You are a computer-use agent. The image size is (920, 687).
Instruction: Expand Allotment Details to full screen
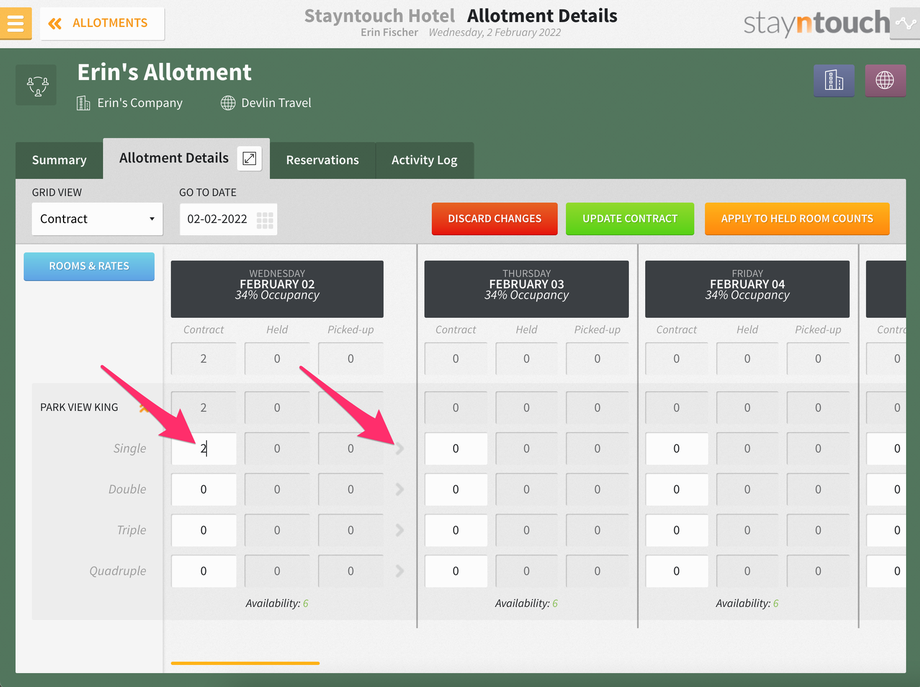point(249,158)
